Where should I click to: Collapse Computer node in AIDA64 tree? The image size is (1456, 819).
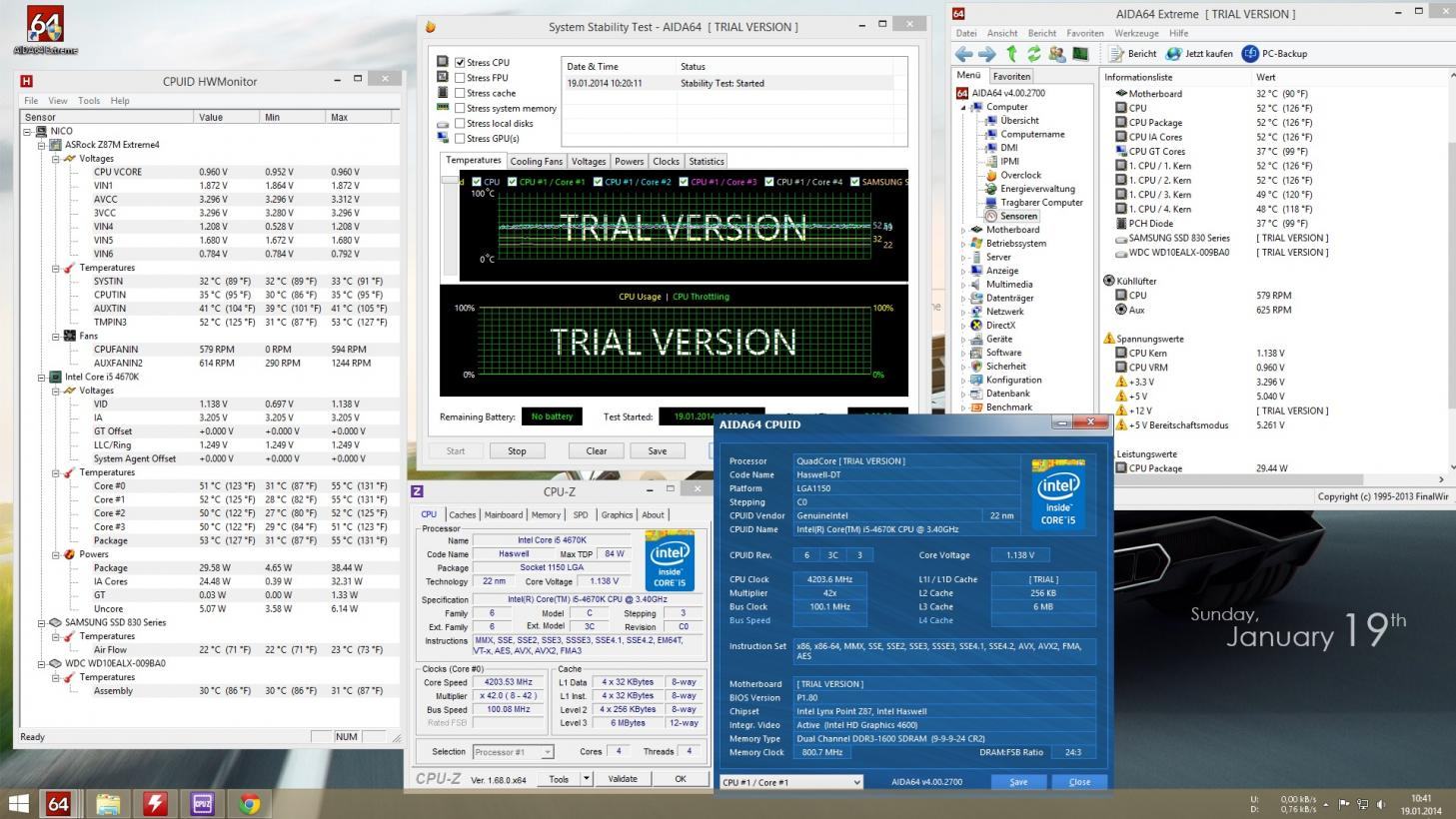coord(964,107)
